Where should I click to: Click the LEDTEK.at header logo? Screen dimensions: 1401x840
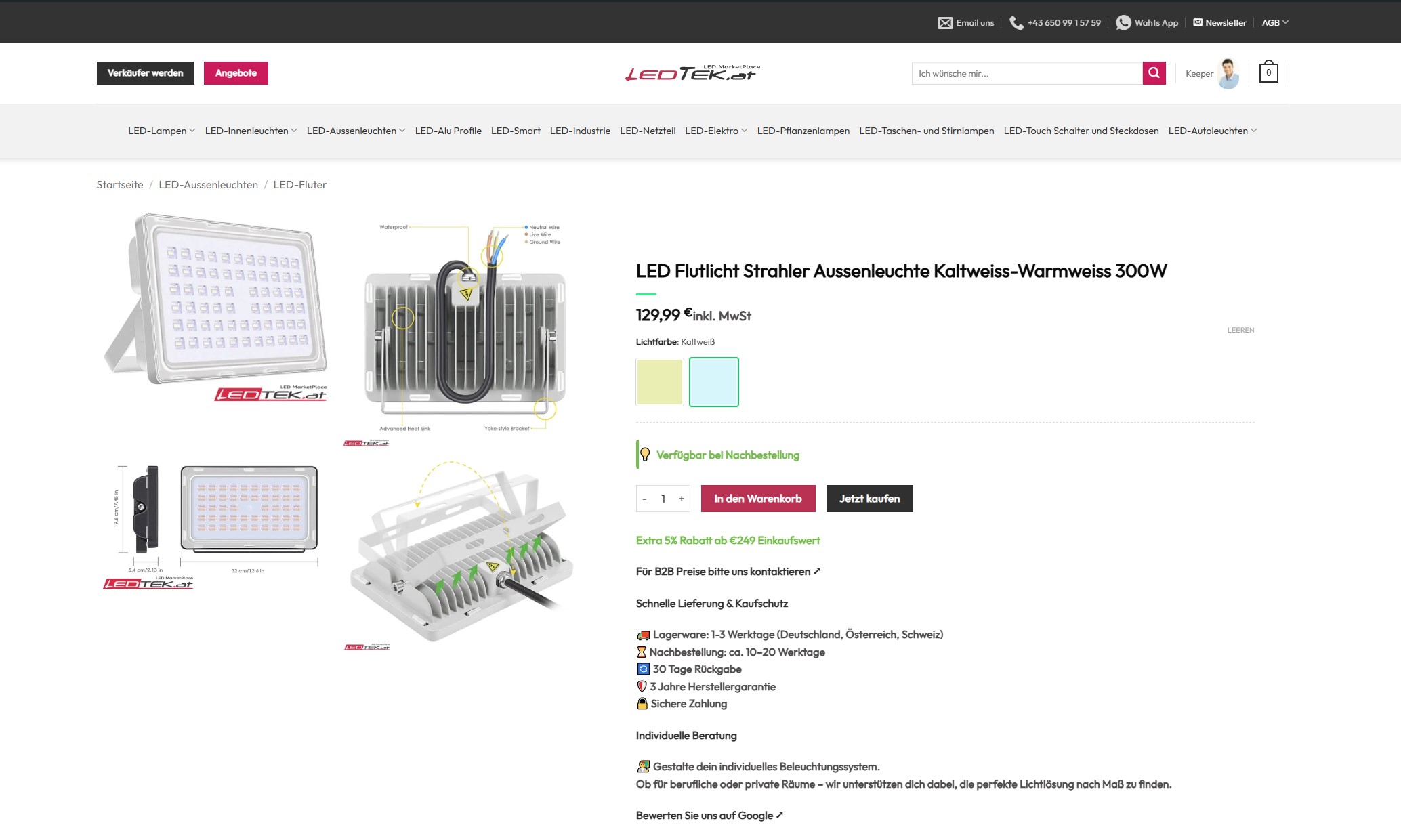point(692,73)
